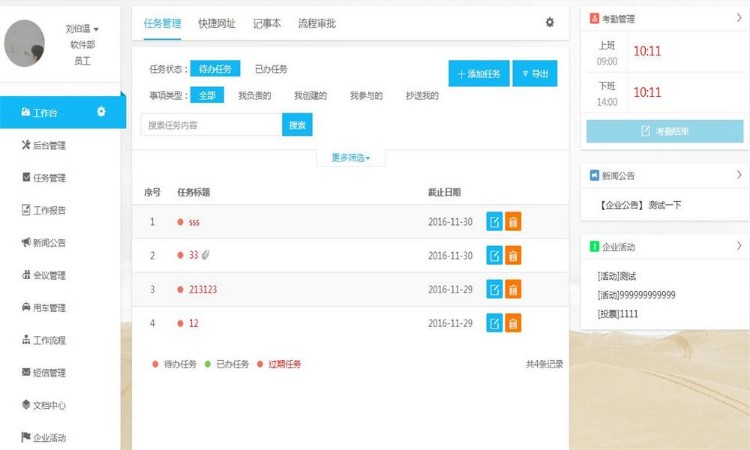The image size is (750, 450).
Task: Filter by 我负责的 tasks
Action: (x=254, y=96)
